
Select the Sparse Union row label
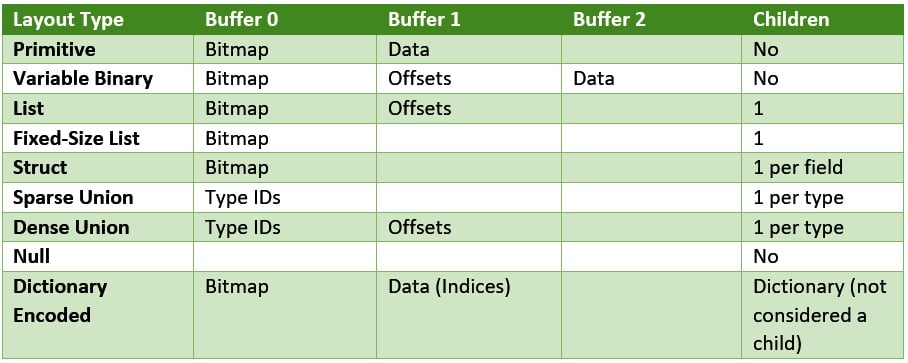pyautogui.click(x=98, y=197)
